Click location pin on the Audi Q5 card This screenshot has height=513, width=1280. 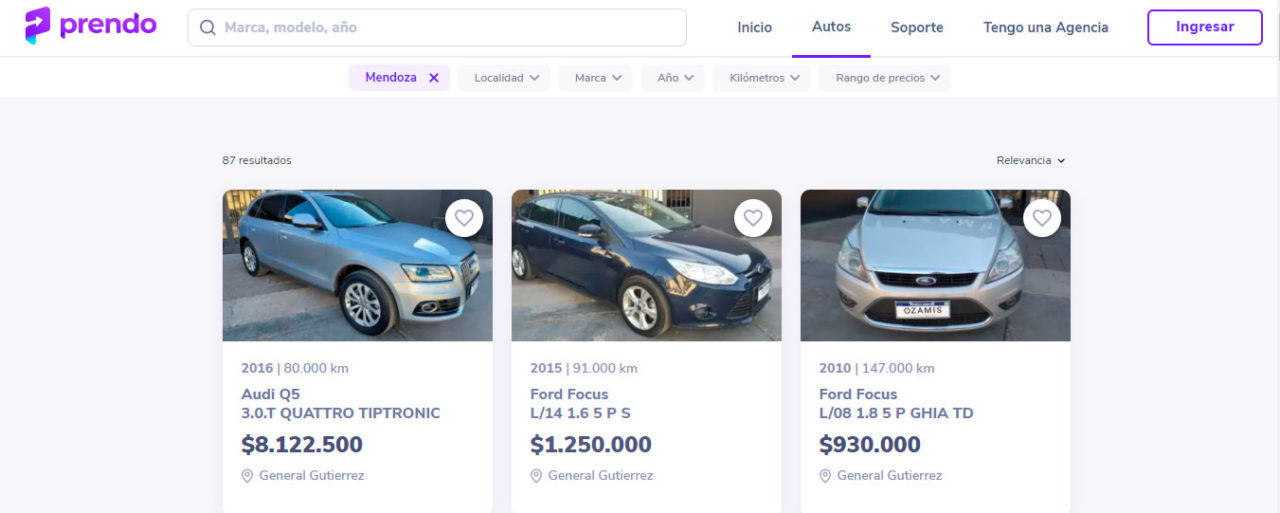point(248,476)
